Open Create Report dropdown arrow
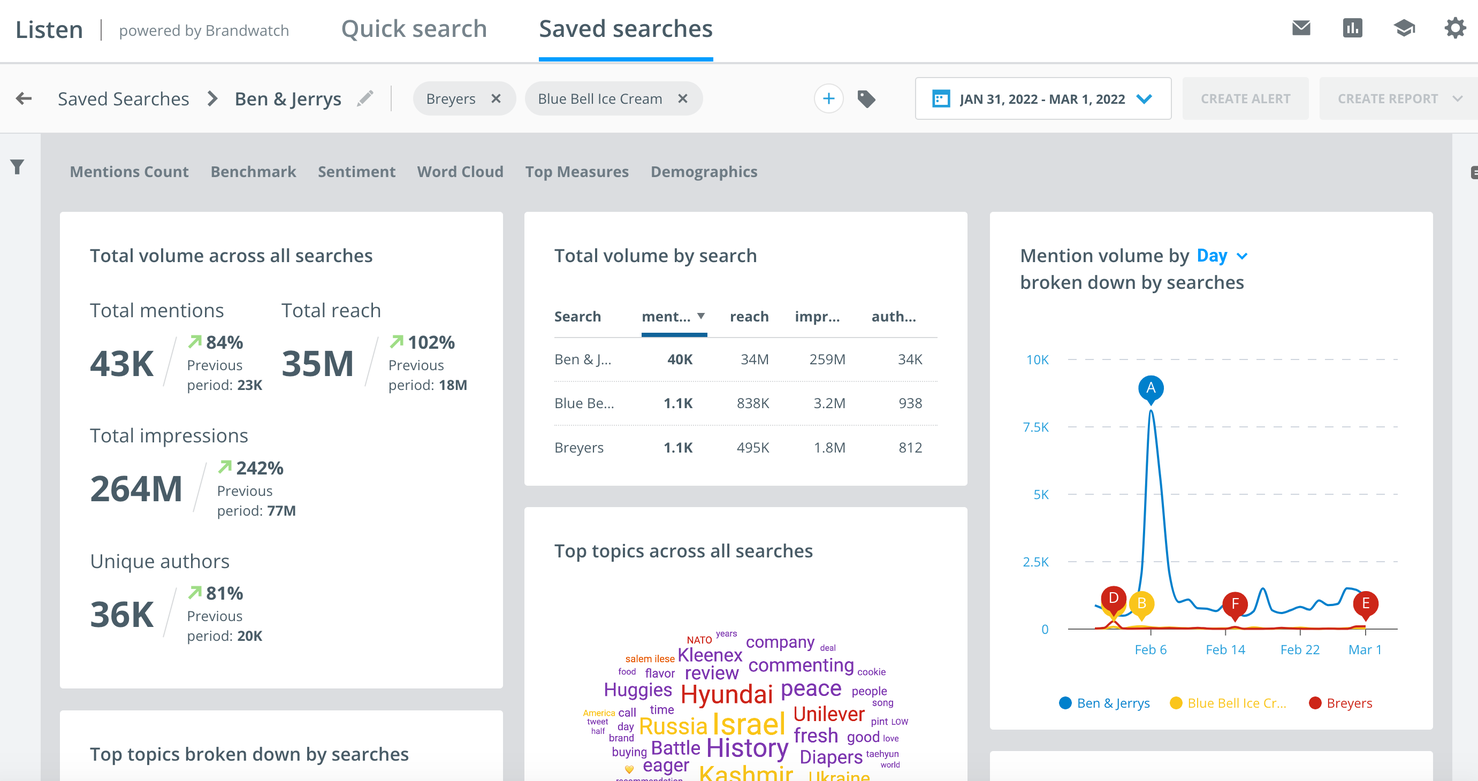Image resolution: width=1478 pixels, height=781 pixels. [1457, 99]
